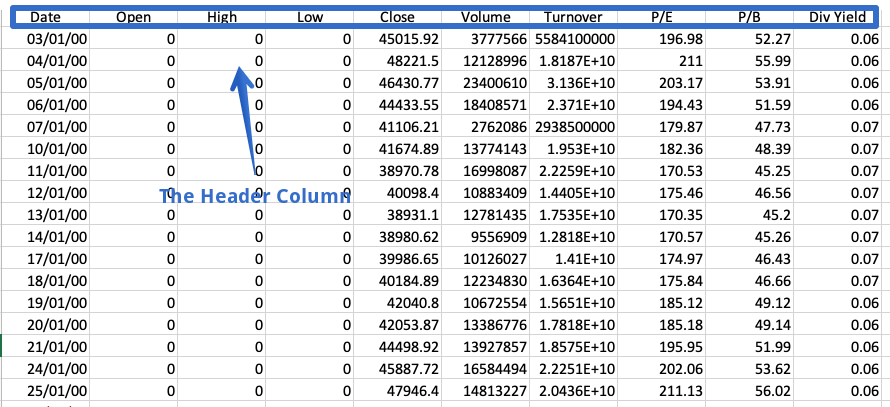Viewport: 890px width, 407px height.
Task: Select Turnover cell 1.41E+10
Action: pos(573,259)
